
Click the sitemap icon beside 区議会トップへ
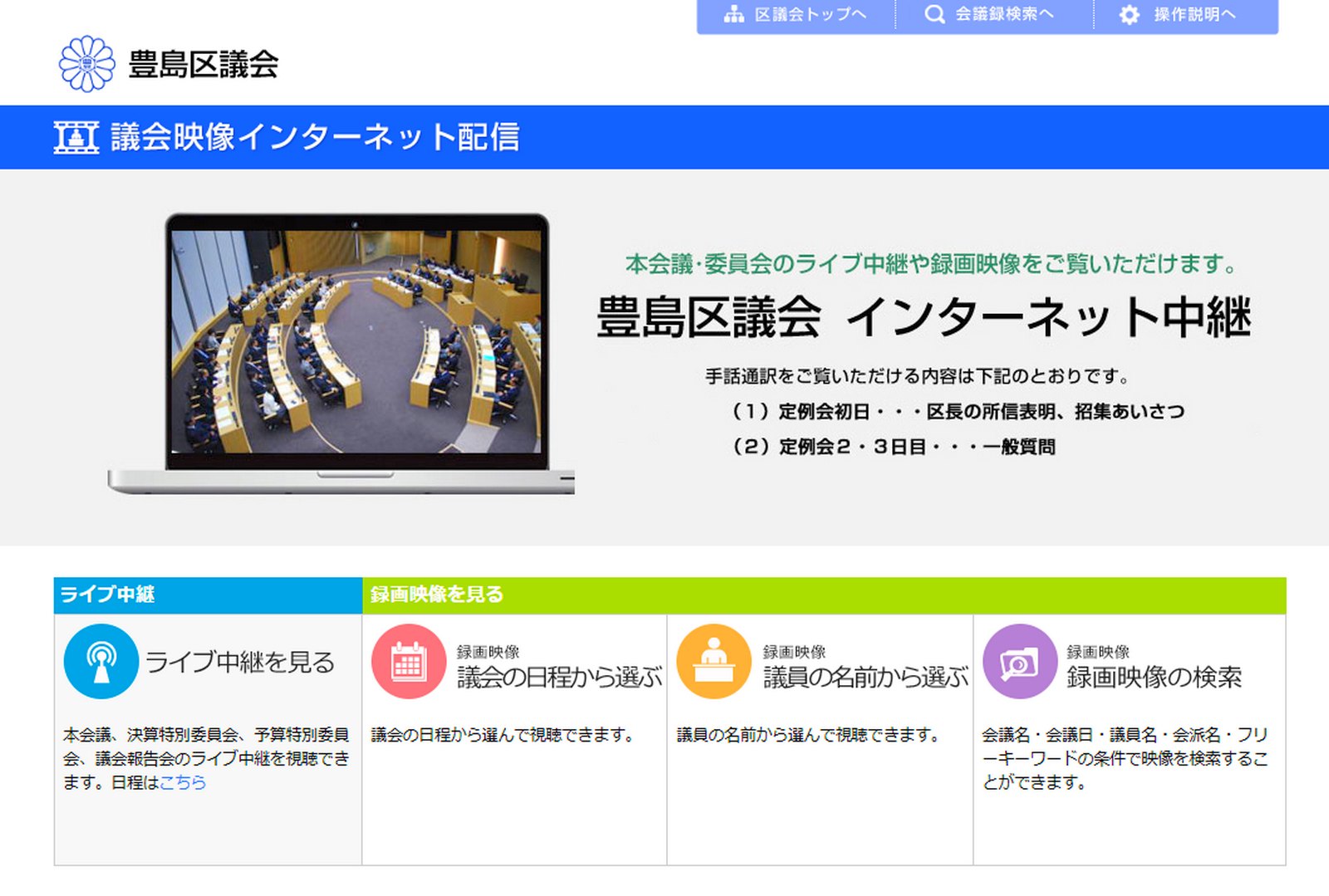pyautogui.click(x=733, y=15)
